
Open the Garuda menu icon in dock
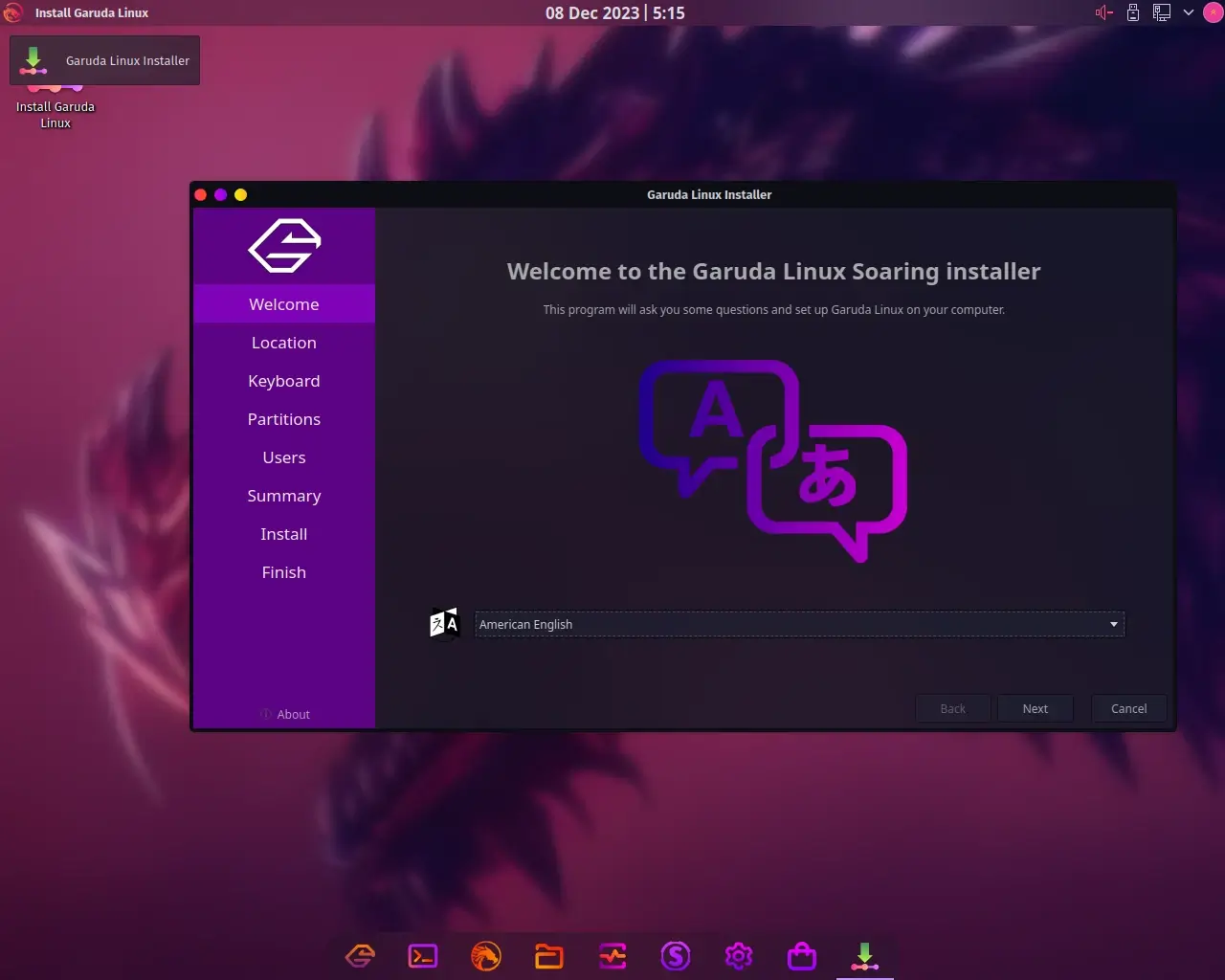(360, 955)
